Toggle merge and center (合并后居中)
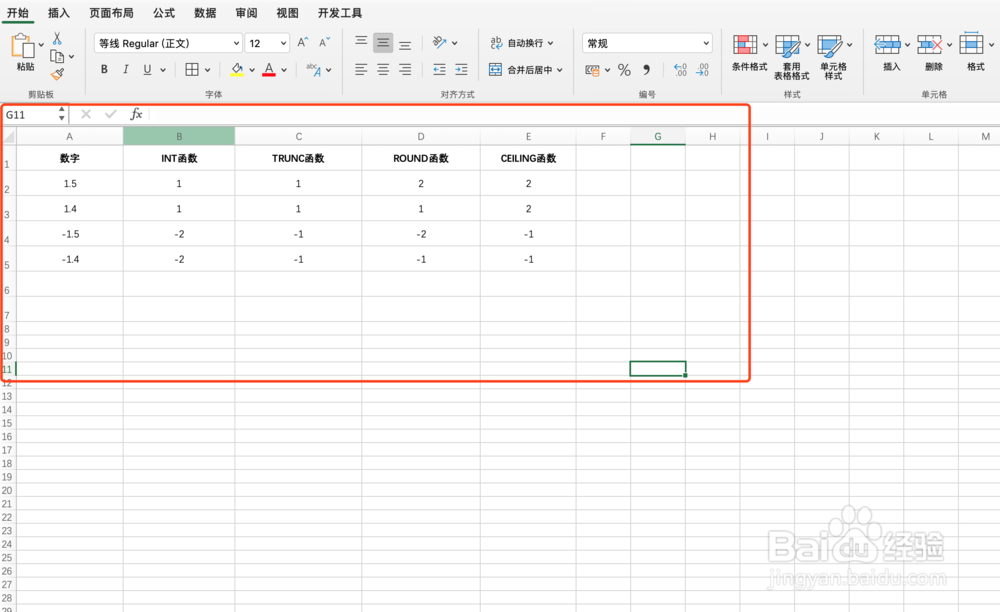 (528, 69)
